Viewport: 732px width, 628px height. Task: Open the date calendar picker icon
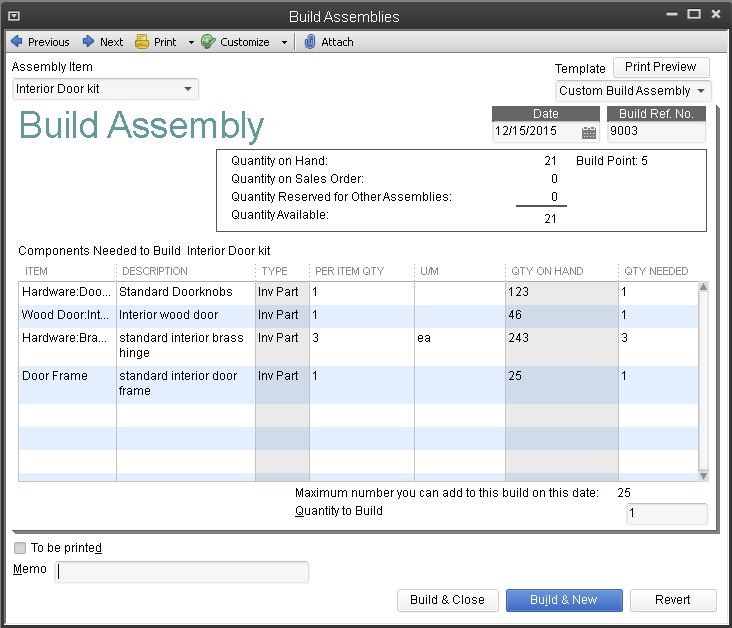(589, 133)
